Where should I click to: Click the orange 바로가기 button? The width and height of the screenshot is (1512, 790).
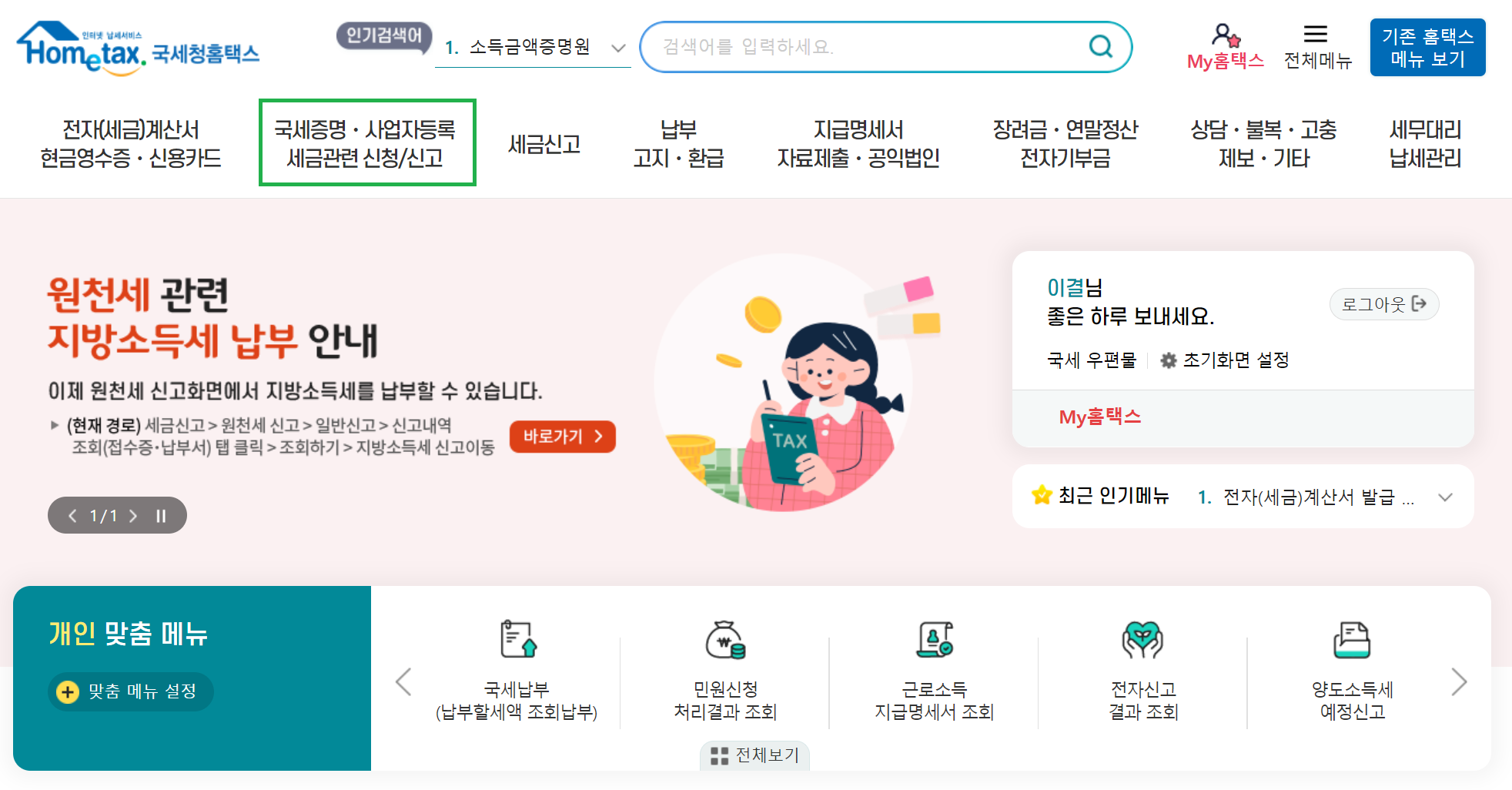(x=562, y=437)
